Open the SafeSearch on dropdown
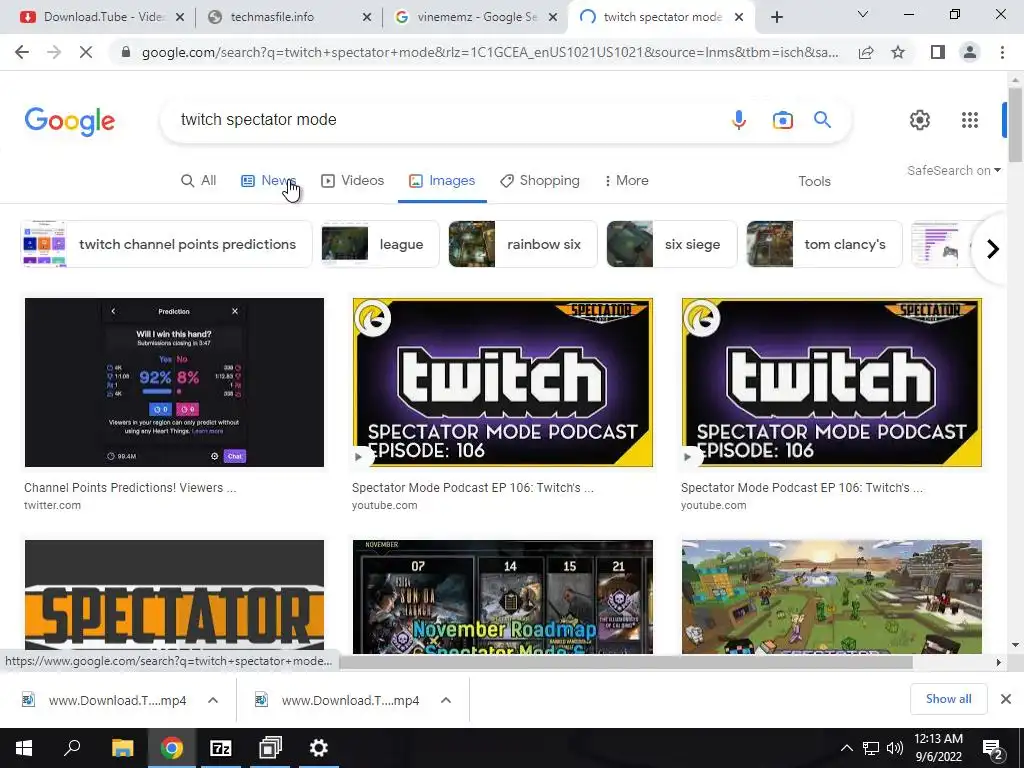This screenshot has height=768, width=1024. (953, 171)
